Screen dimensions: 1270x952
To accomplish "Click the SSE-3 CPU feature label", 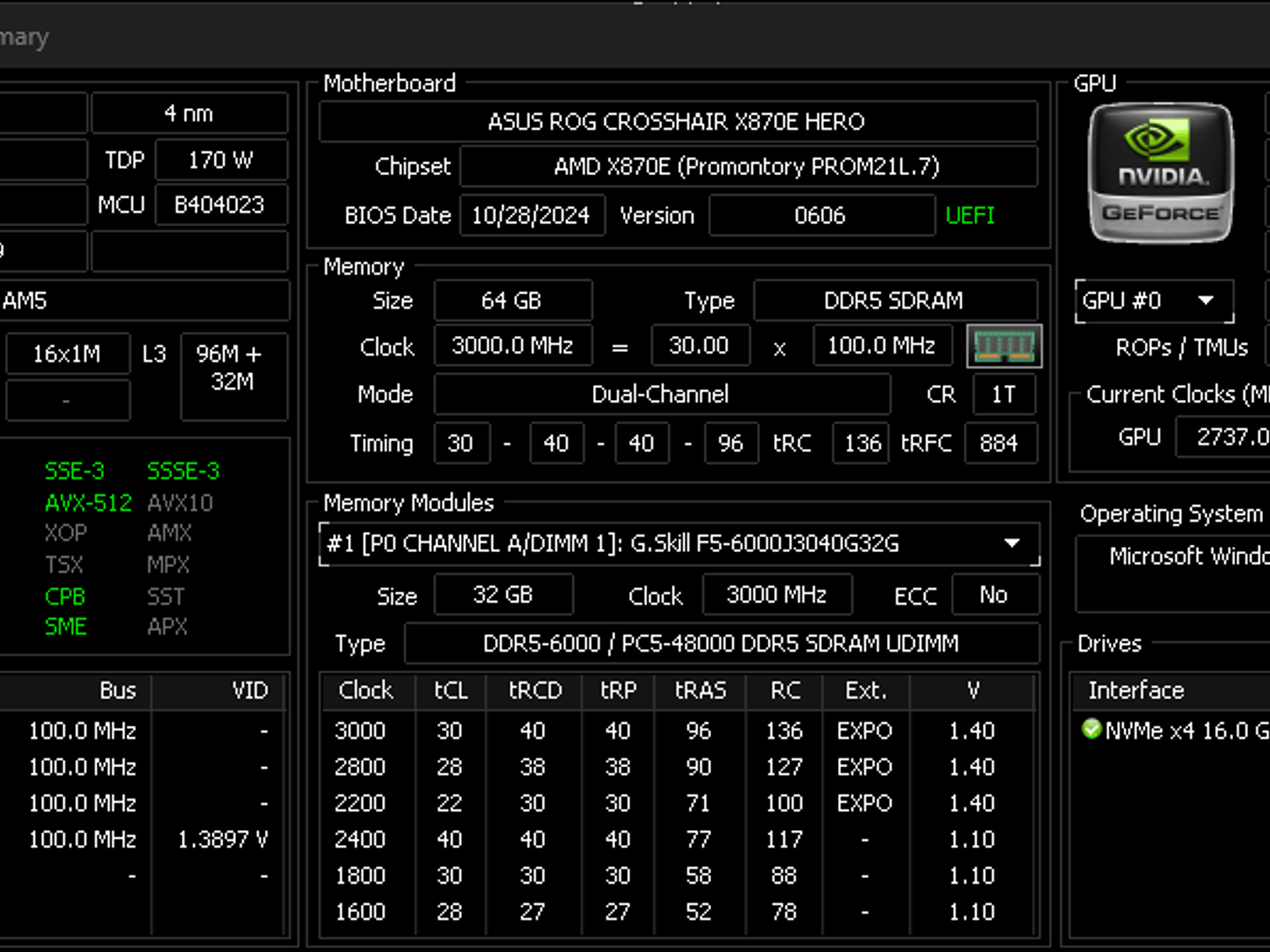I will coord(75,472).
